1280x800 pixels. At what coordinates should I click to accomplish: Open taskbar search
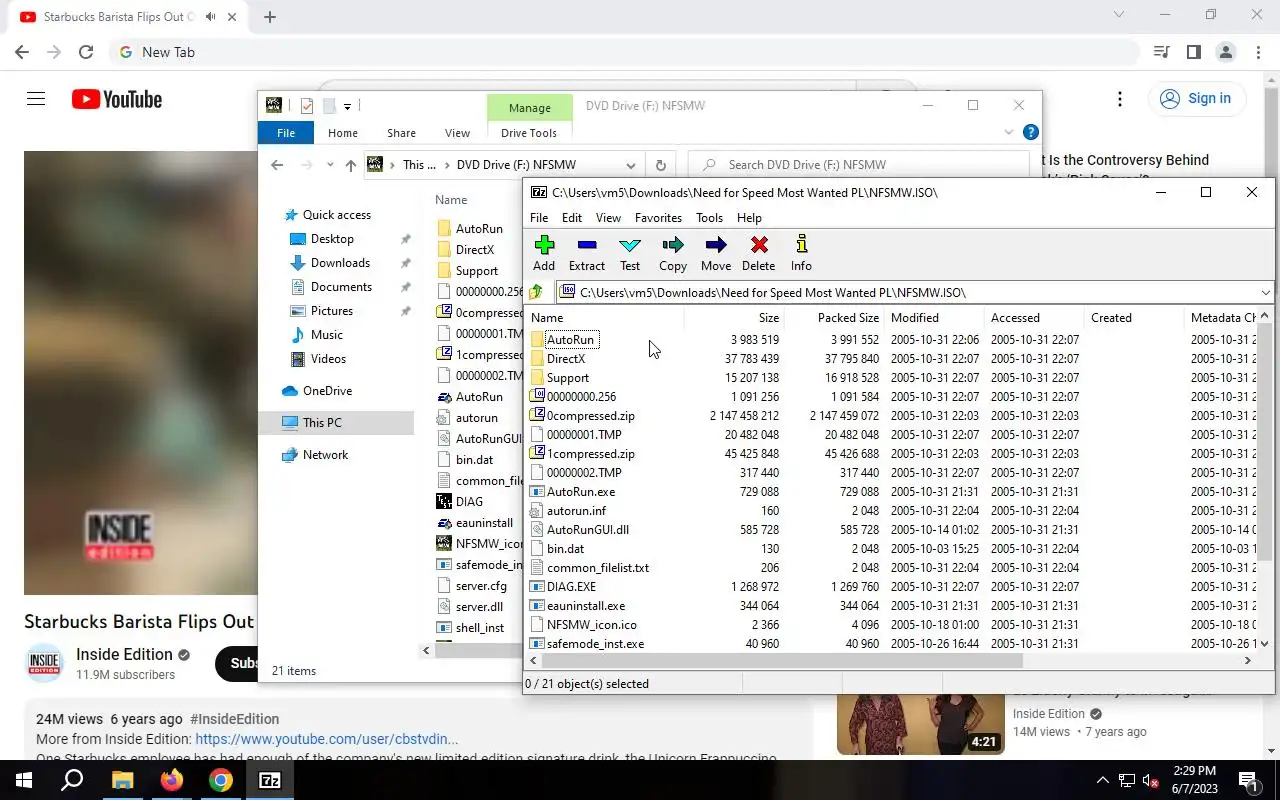tap(72, 780)
